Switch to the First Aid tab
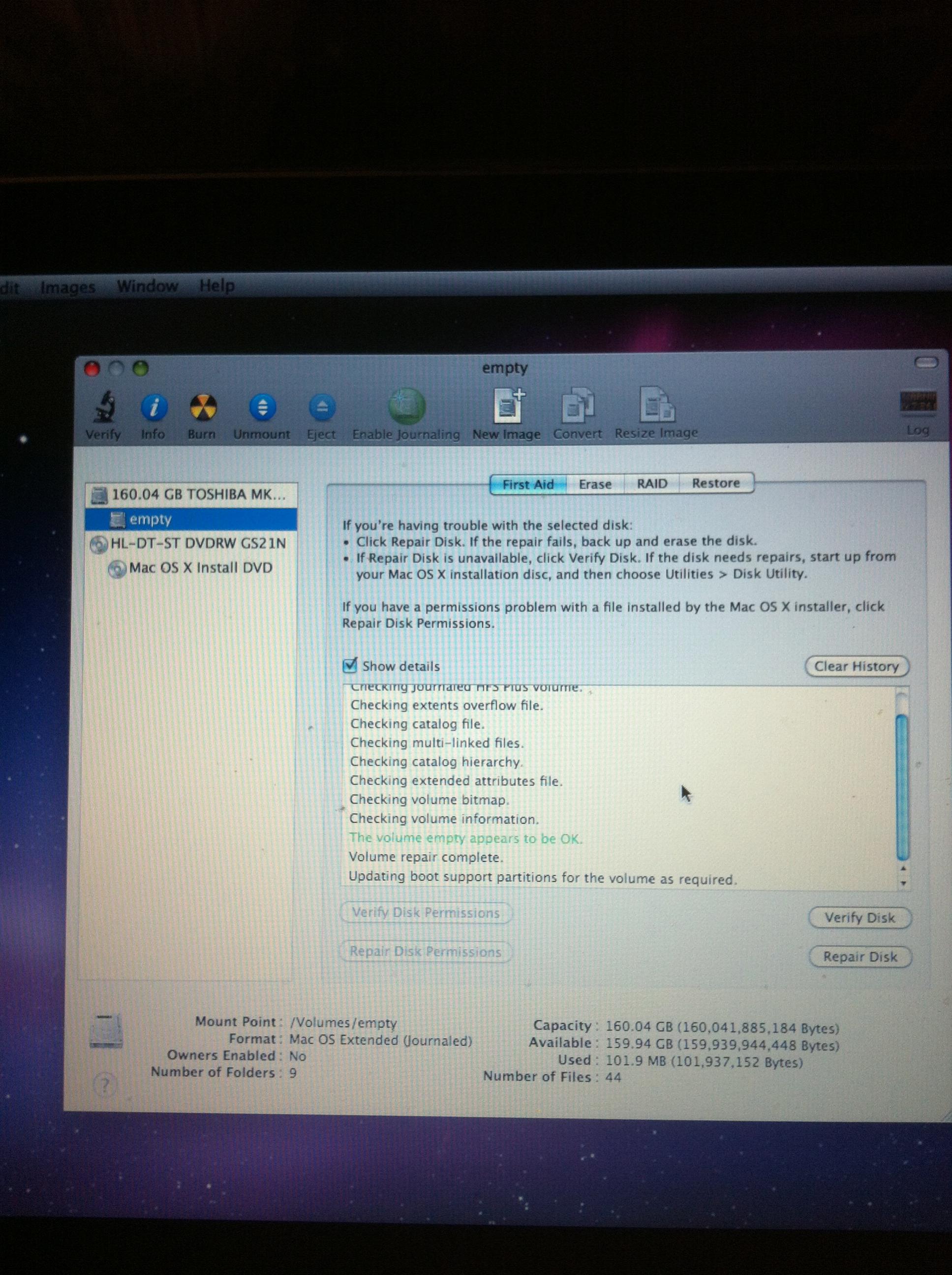 tap(528, 484)
